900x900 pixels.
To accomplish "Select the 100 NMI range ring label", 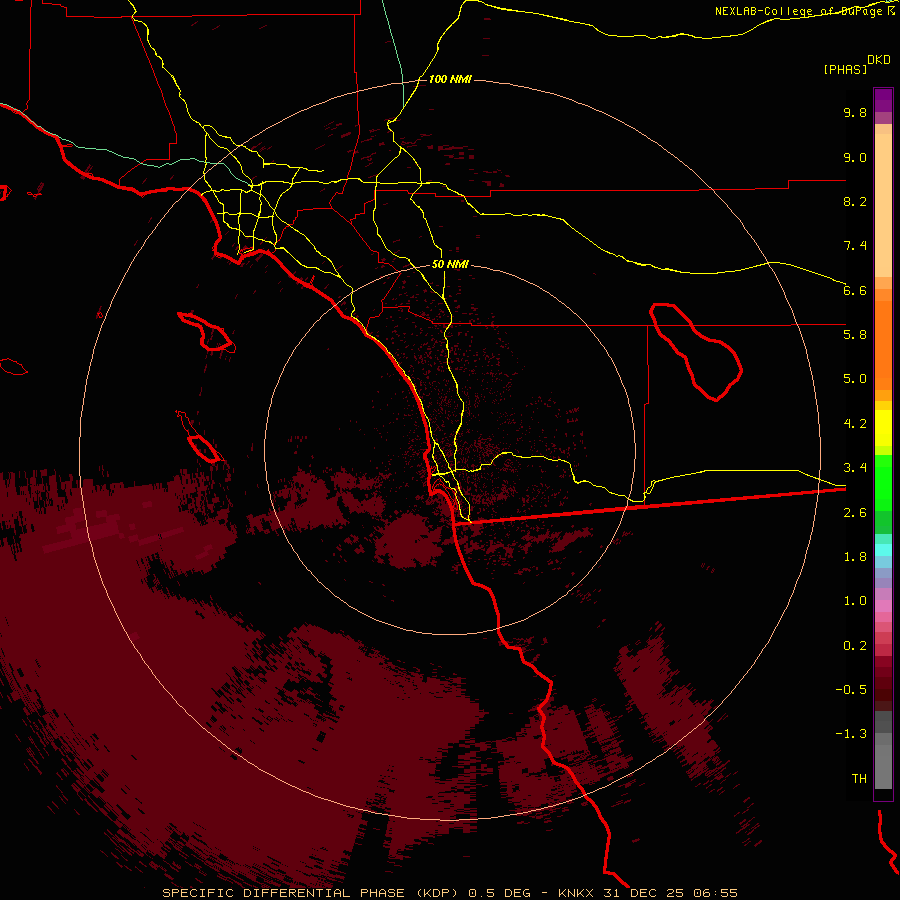I will (450, 79).
